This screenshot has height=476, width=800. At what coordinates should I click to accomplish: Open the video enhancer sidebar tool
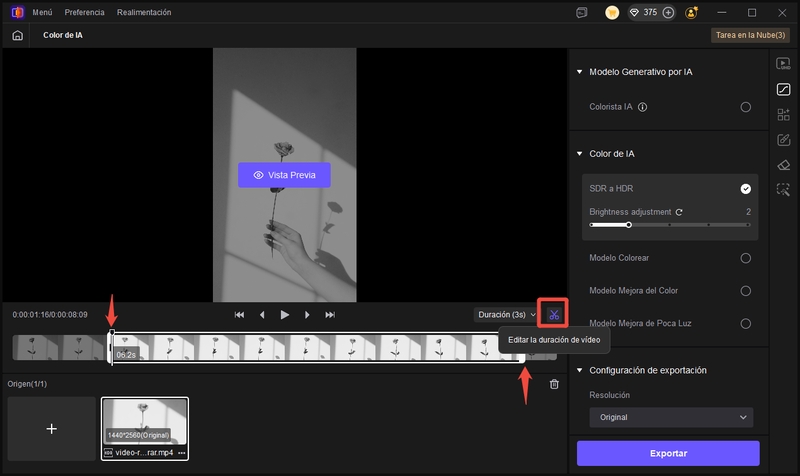click(x=783, y=64)
